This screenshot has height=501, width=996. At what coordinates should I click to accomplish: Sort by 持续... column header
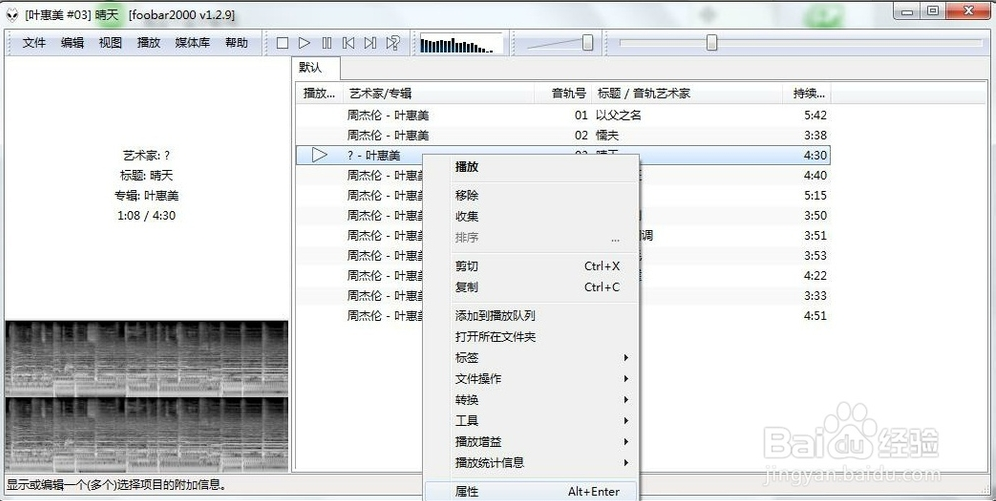807,93
